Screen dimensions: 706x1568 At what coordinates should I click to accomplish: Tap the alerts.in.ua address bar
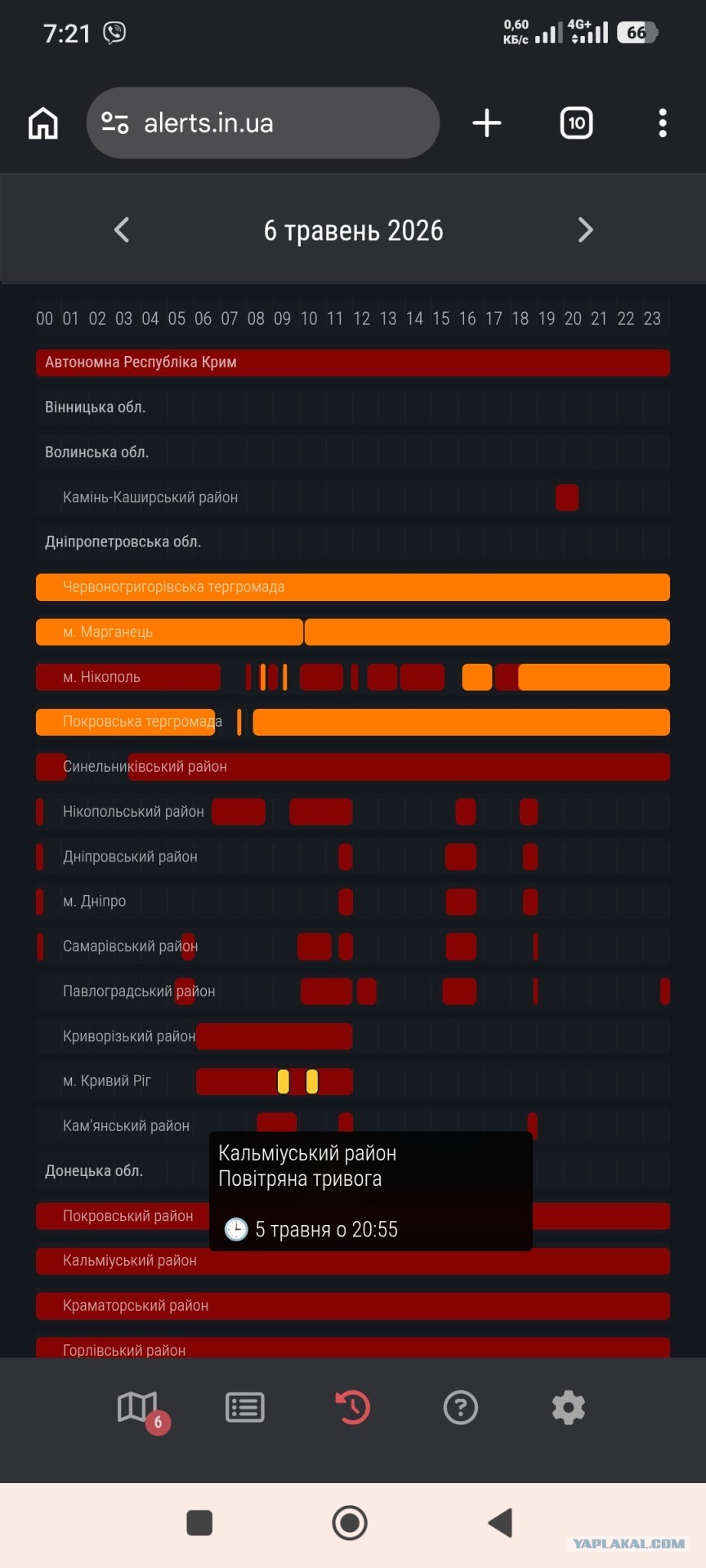pyautogui.click(x=263, y=123)
